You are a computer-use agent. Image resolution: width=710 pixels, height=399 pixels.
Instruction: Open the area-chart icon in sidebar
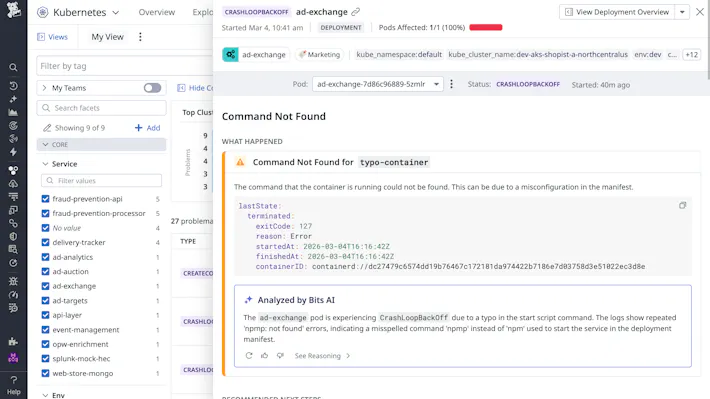[13, 112]
